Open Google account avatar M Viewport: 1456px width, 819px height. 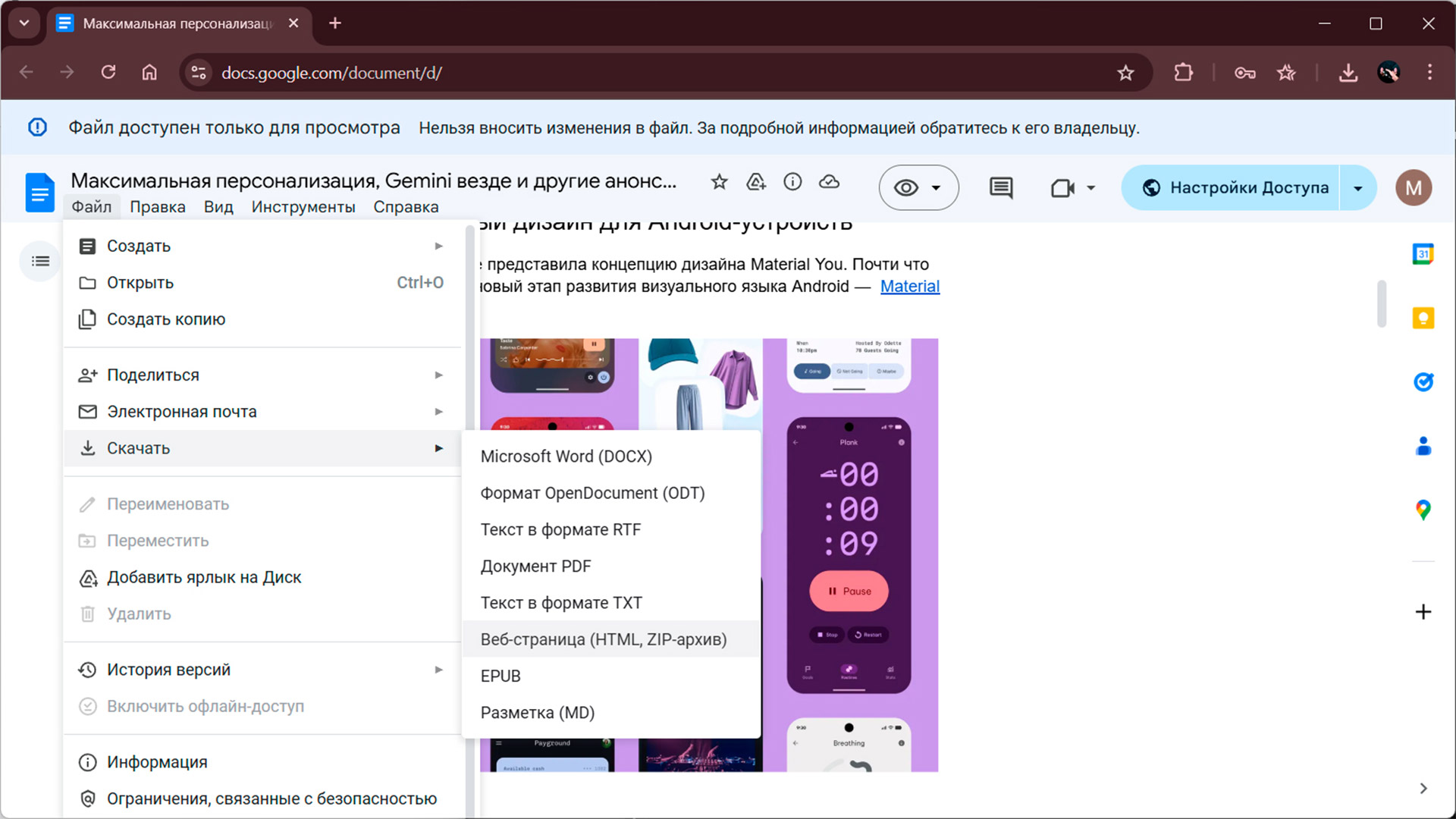point(1414,187)
